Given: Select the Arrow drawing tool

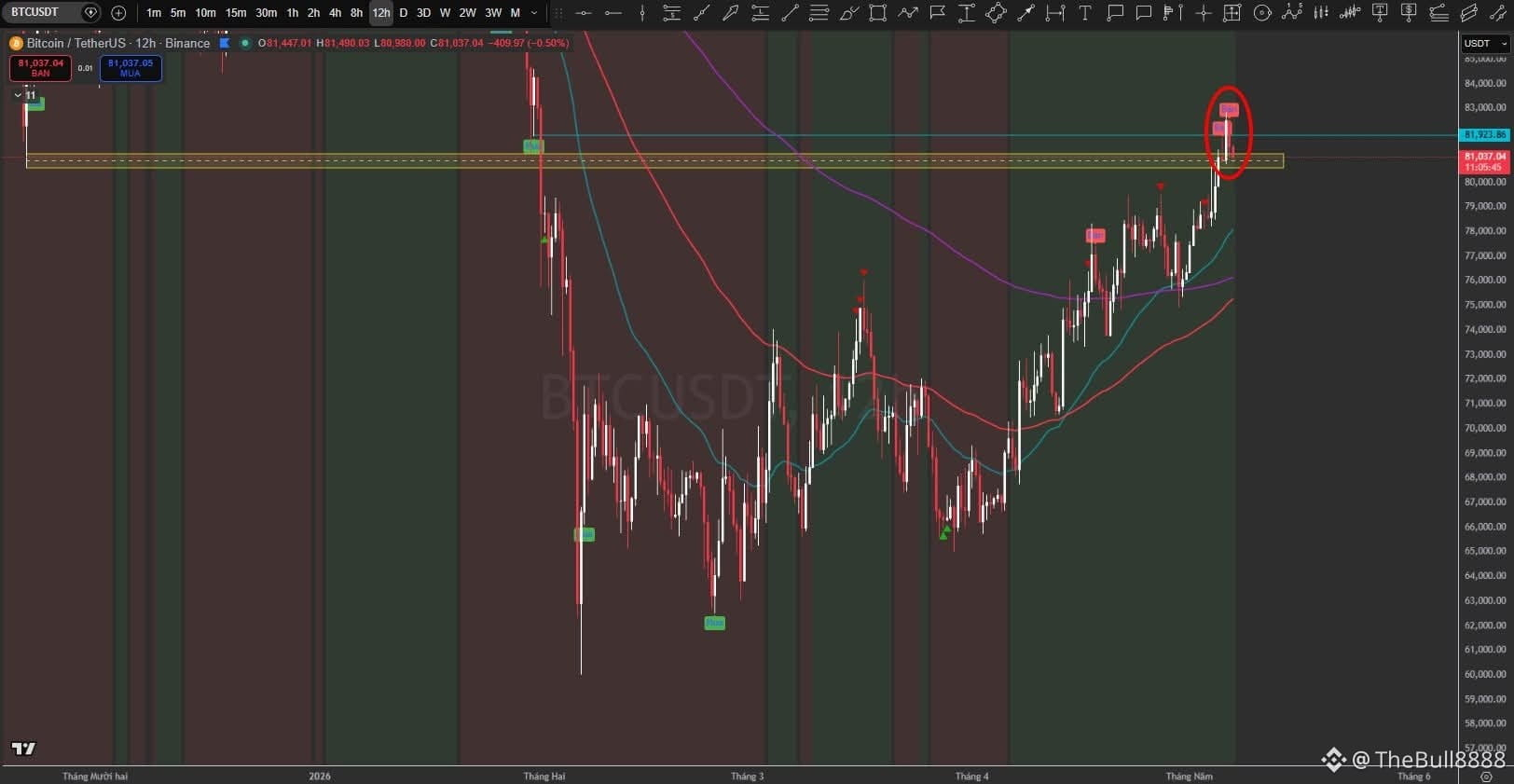Looking at the screenshot, I should click(x=1025, y=13).
